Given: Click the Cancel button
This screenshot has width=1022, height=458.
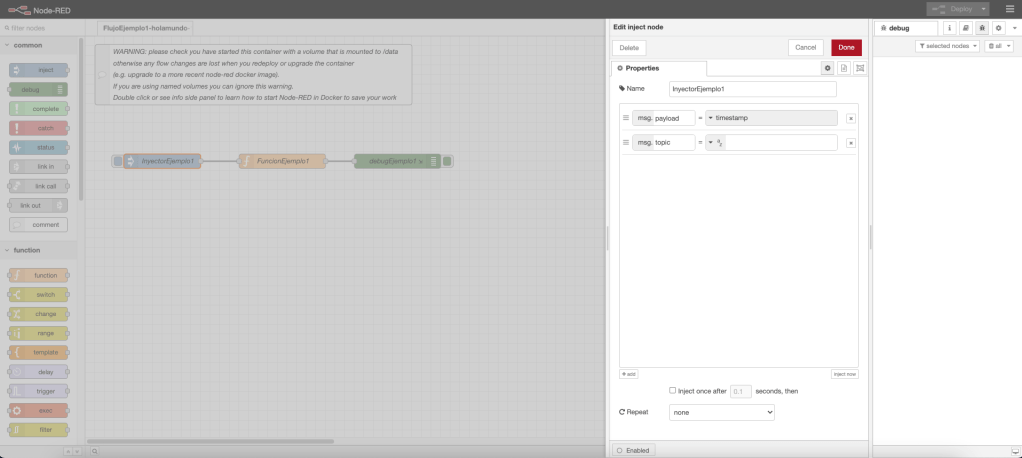Looking at the screenshot, I should point(805,47).
